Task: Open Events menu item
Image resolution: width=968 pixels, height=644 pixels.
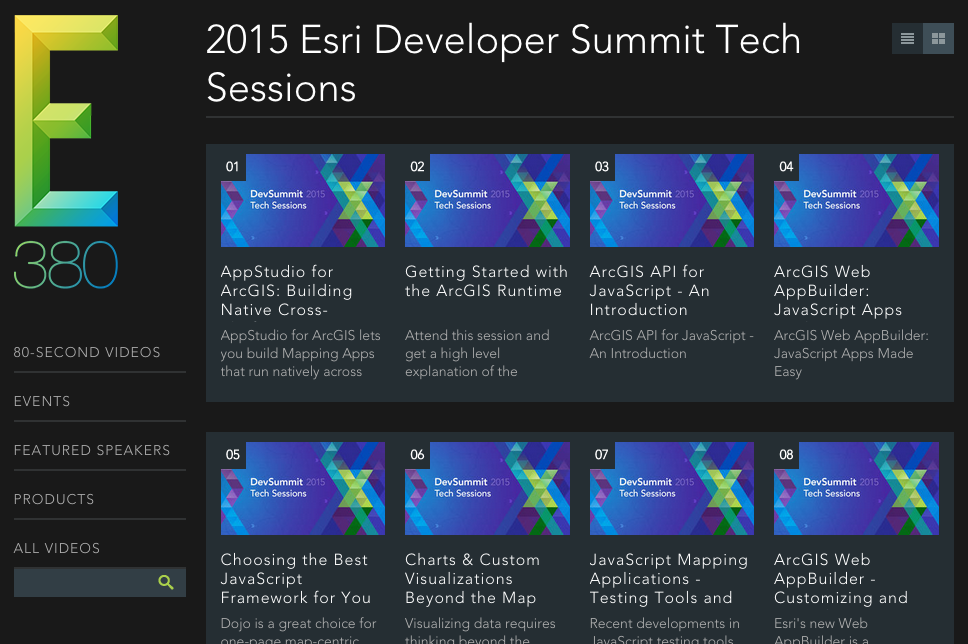Action: (x=42, y=401)
